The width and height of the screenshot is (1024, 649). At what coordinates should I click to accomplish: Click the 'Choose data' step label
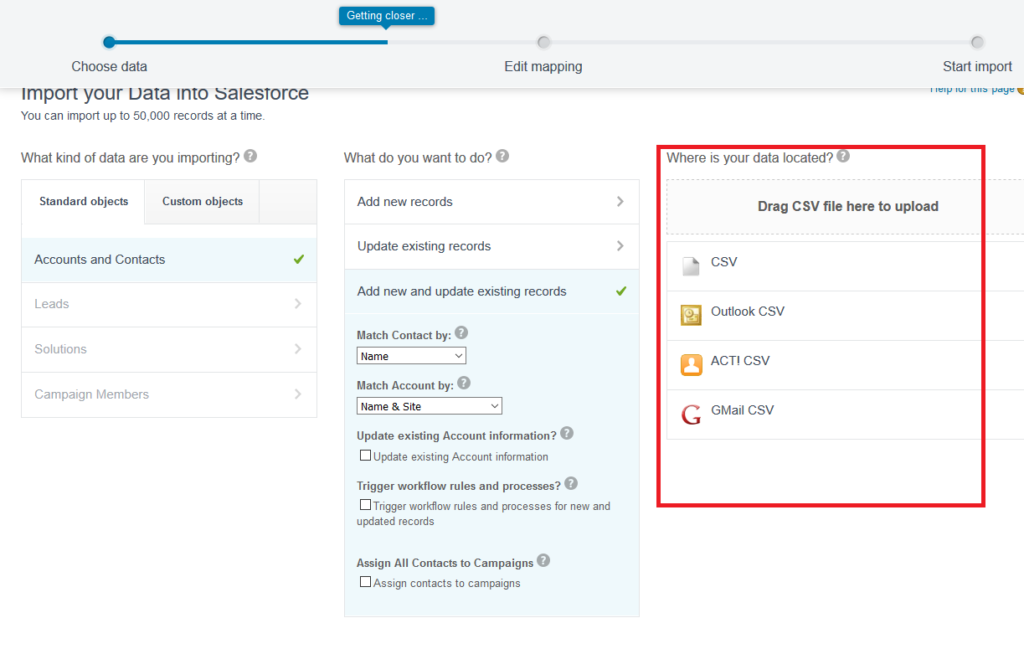pyautogui.click(x=109, y=67)
